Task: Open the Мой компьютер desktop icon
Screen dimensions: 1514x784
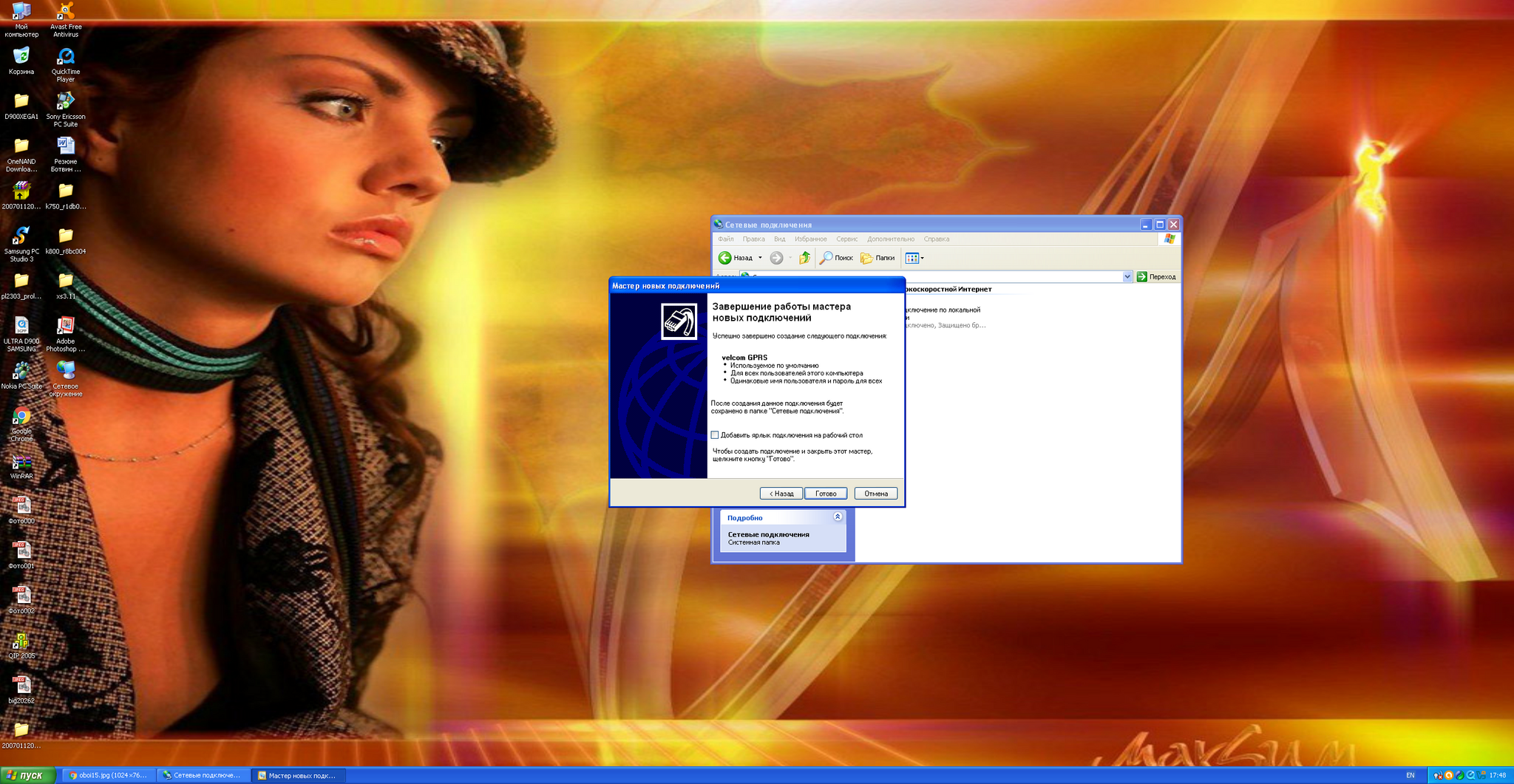Action: coord(21,19)
